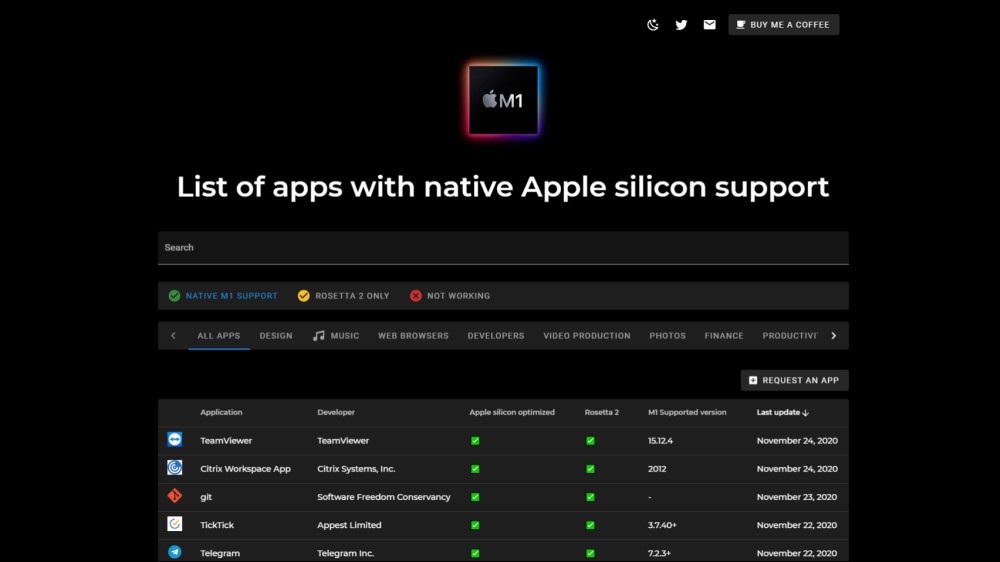Click the Citrix Workspace App icon
This screenshot has width=1000, height=562.
coord(175,468)
